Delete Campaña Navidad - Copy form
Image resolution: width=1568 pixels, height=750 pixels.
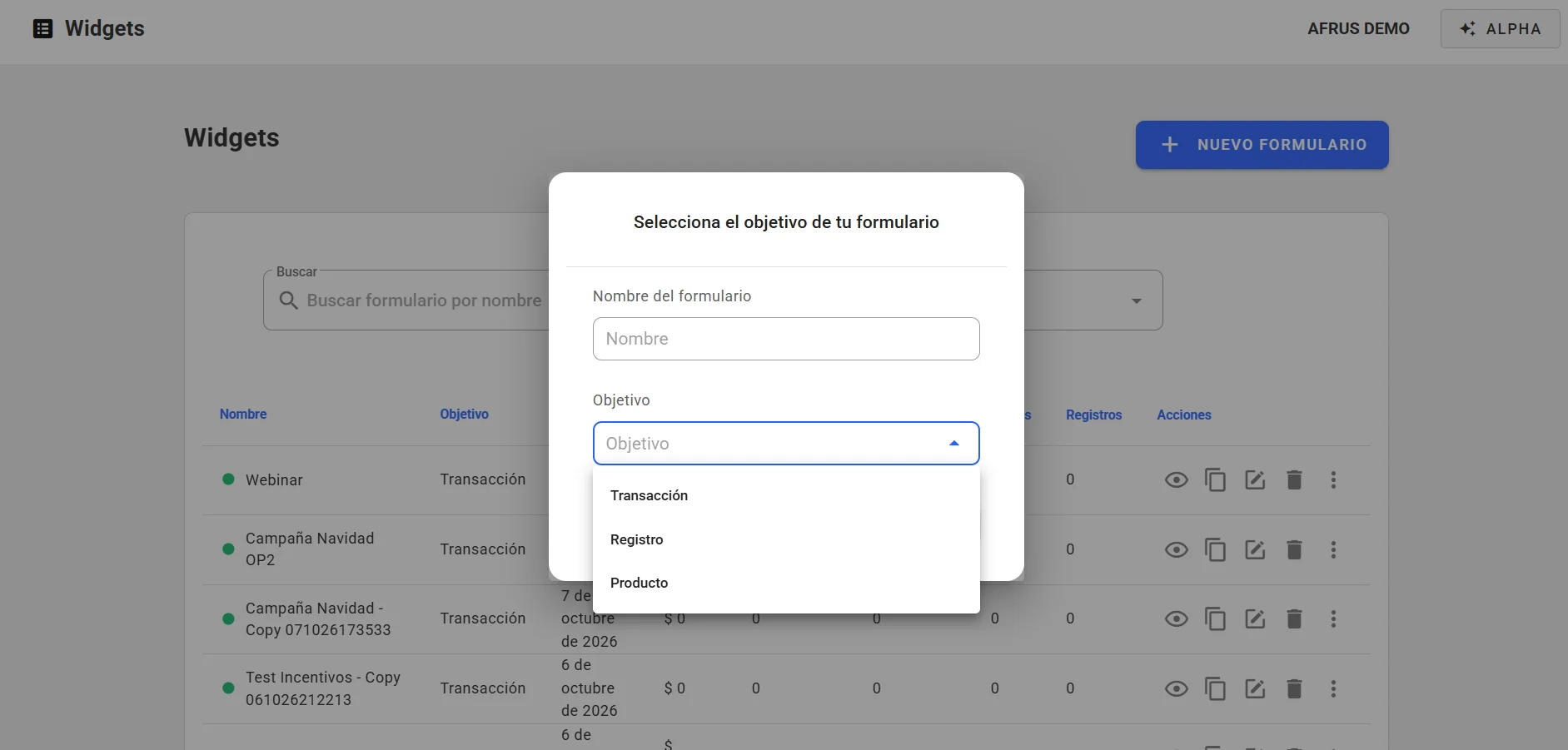coord(1294,618)
